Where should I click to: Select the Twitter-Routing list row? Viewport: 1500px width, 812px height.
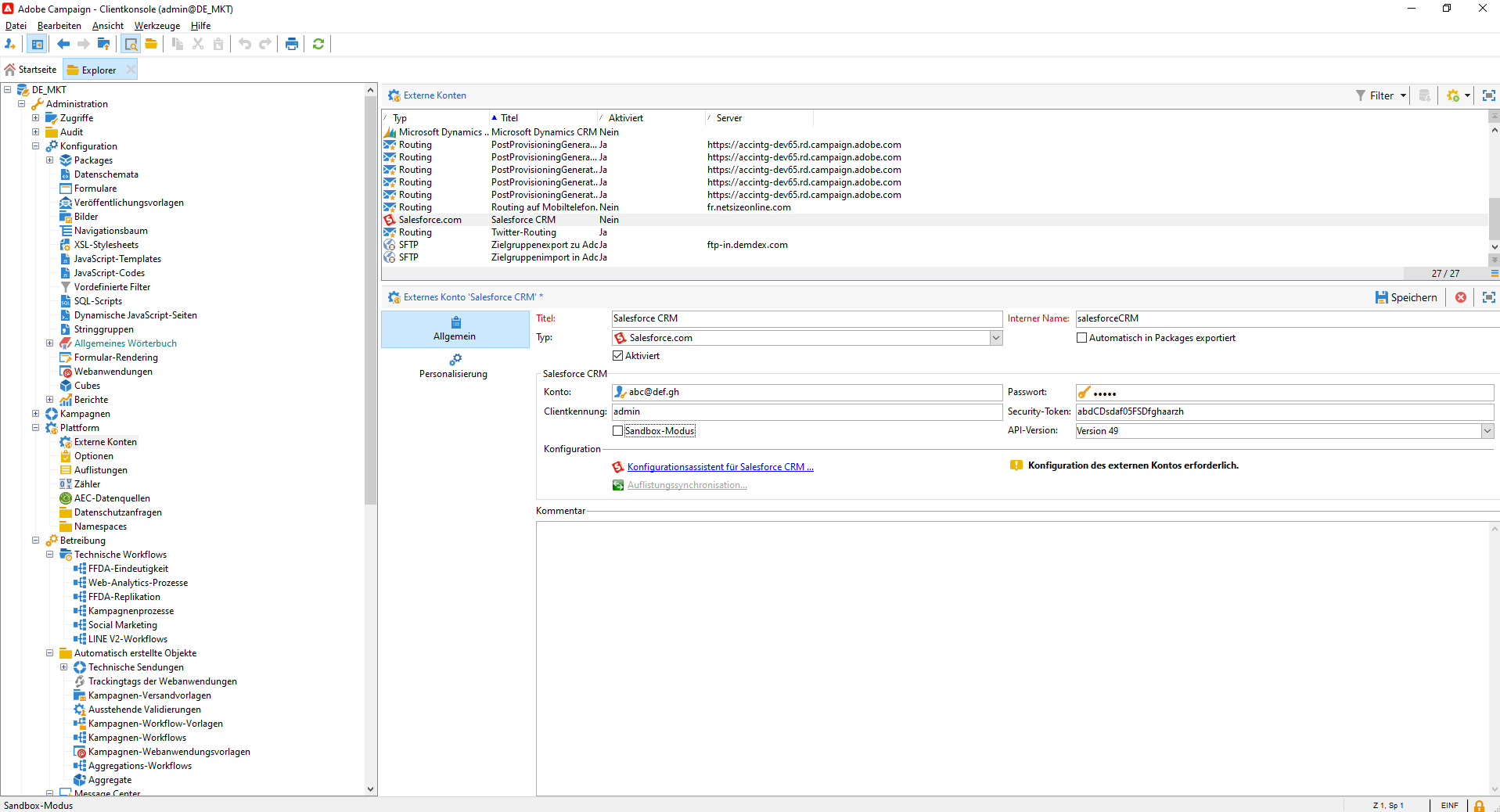click(x=935, y=232)
